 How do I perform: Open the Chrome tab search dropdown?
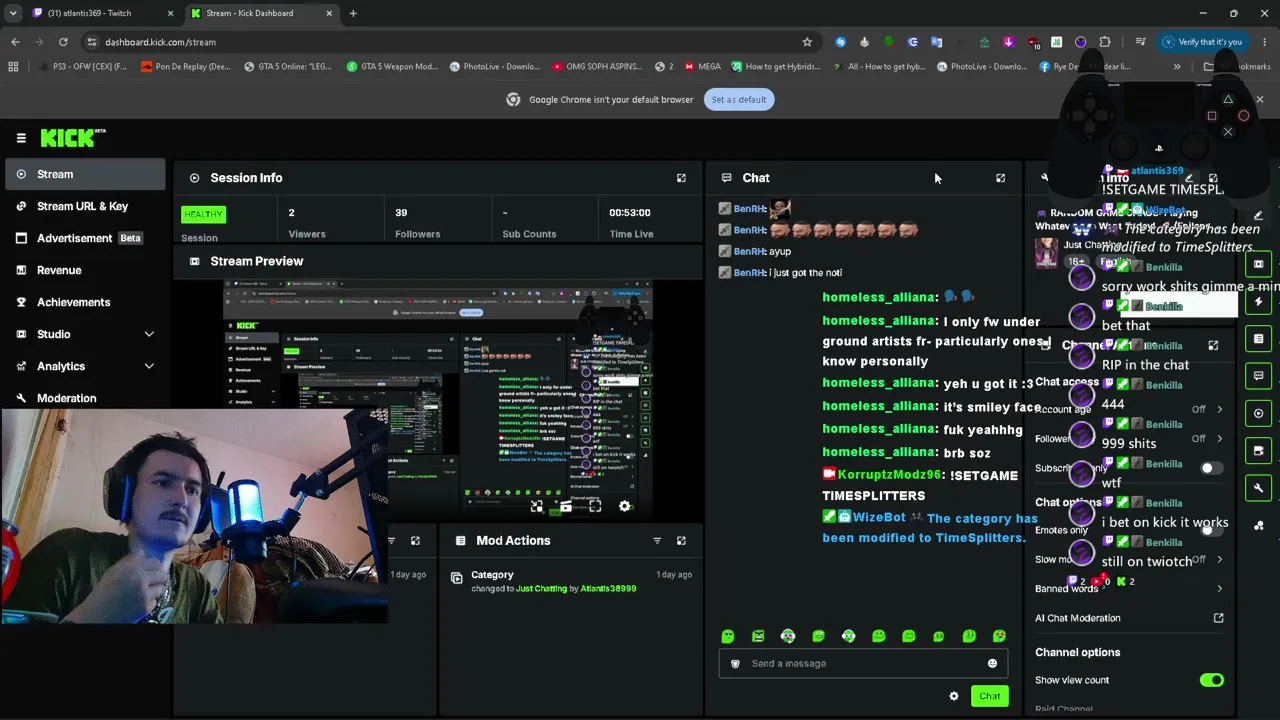coord(13,13)
